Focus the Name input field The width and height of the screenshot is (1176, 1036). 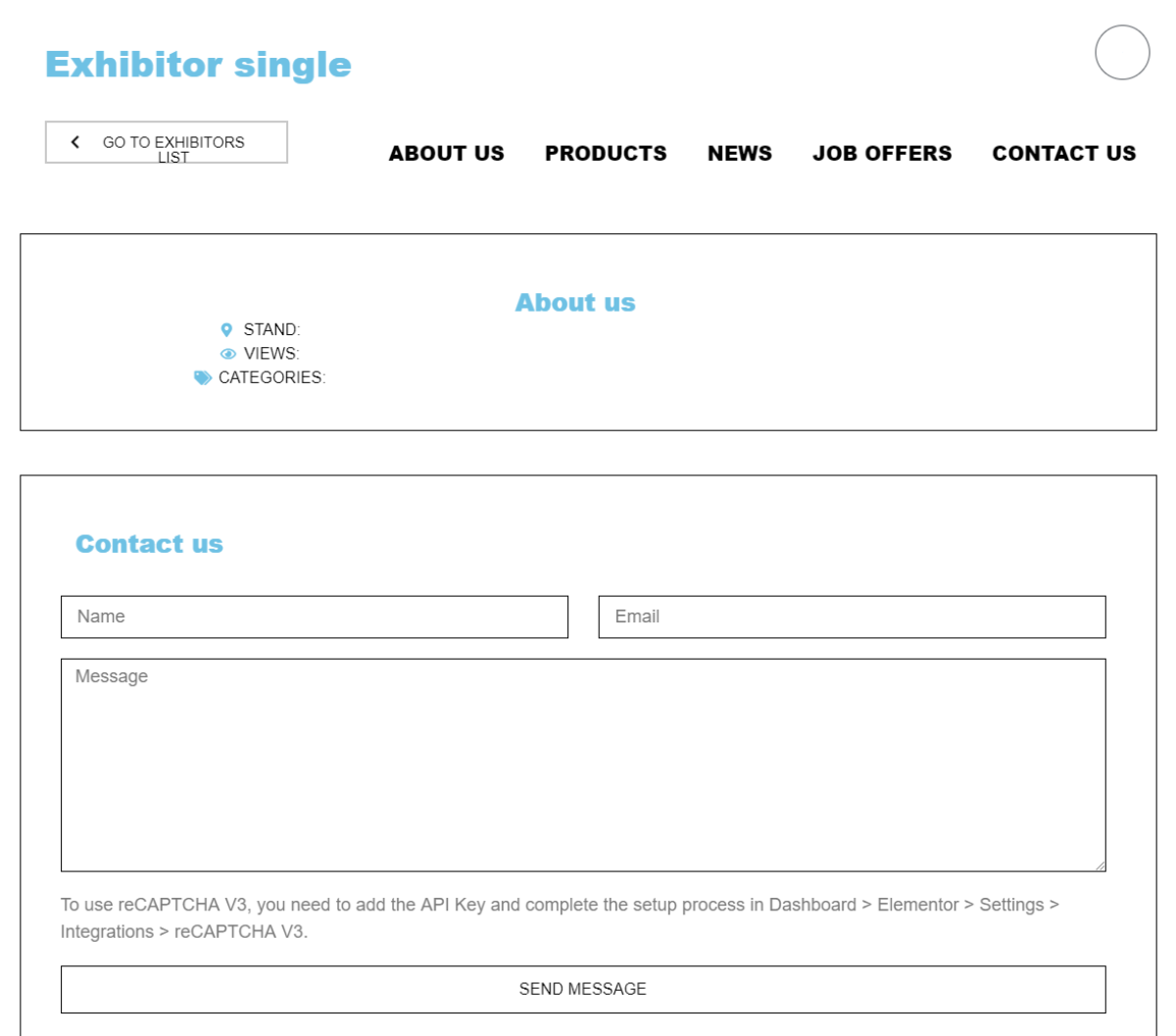point(315,617)
